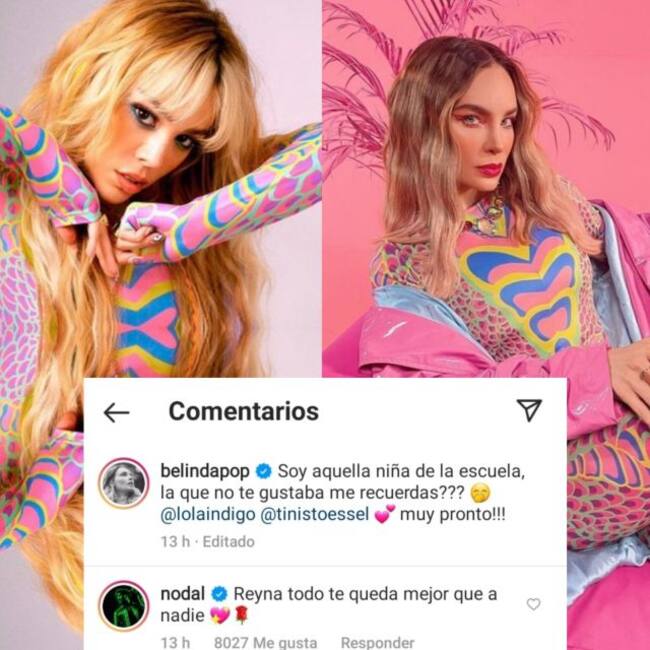
Task: Like nodal's comment with the heart
Action: point(534,604)
